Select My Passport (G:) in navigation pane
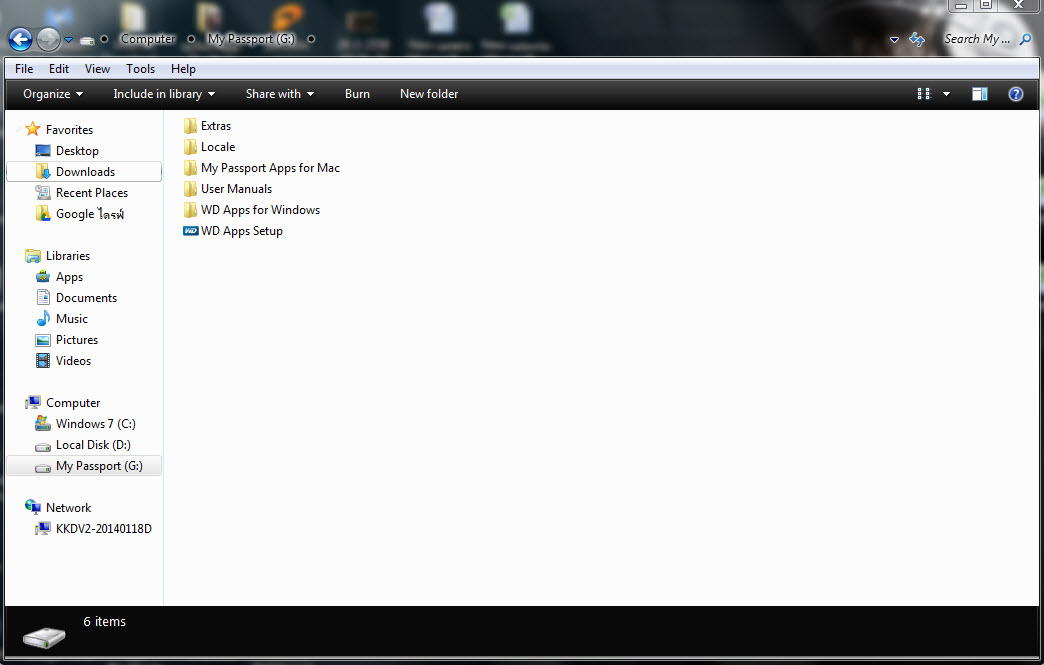The width and height of the screenshot is (1044, 665). (84, 466)
